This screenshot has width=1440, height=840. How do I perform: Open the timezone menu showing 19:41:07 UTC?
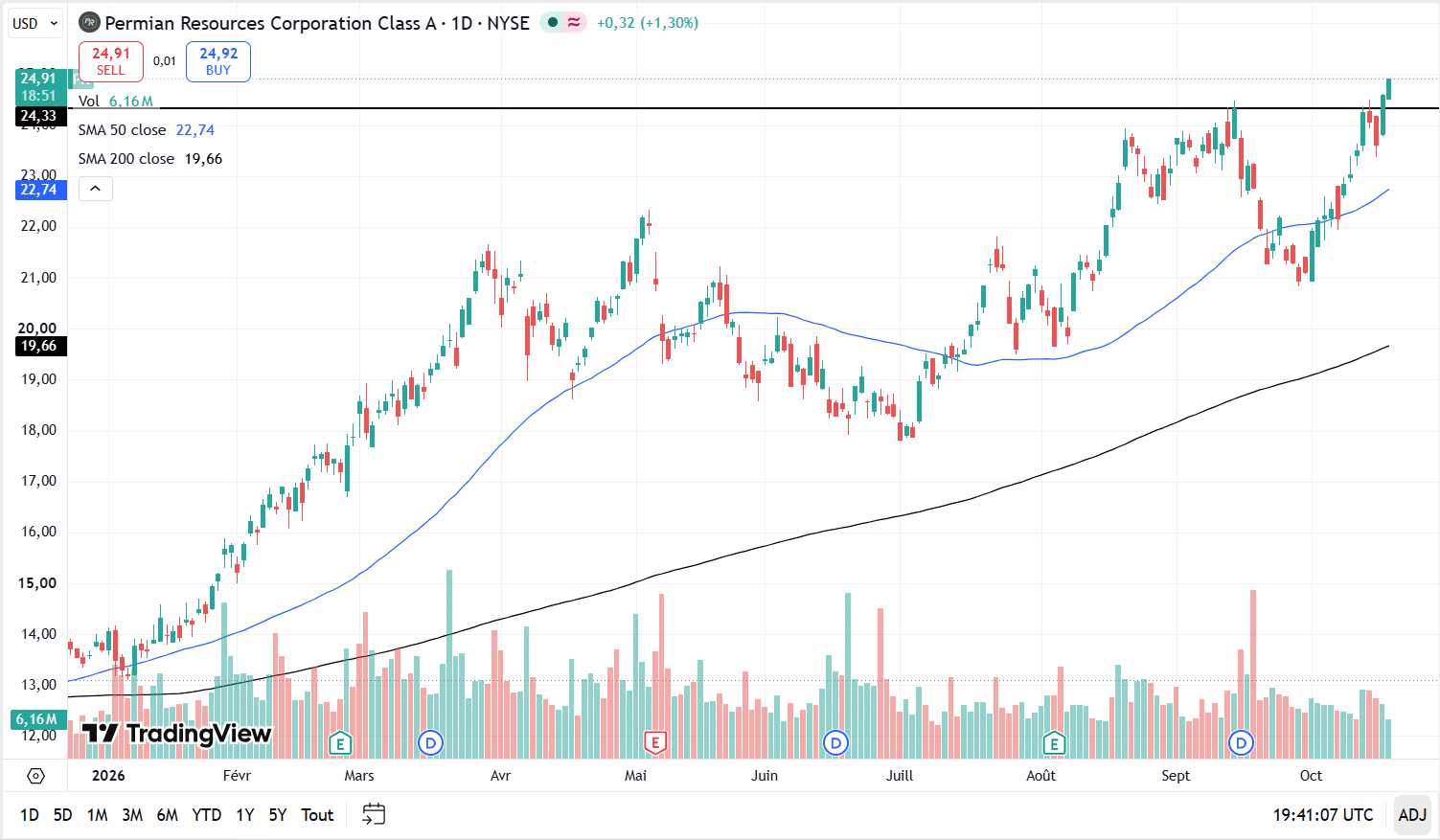tap(1323, 815)
